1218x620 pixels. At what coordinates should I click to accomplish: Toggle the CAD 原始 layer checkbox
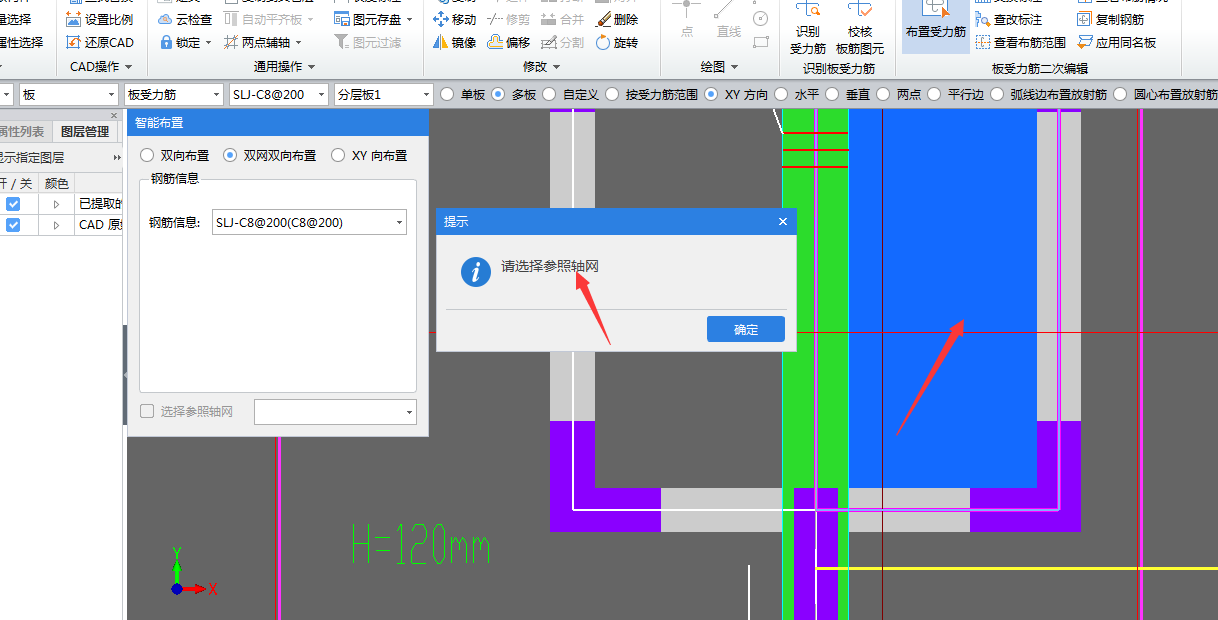13,225
